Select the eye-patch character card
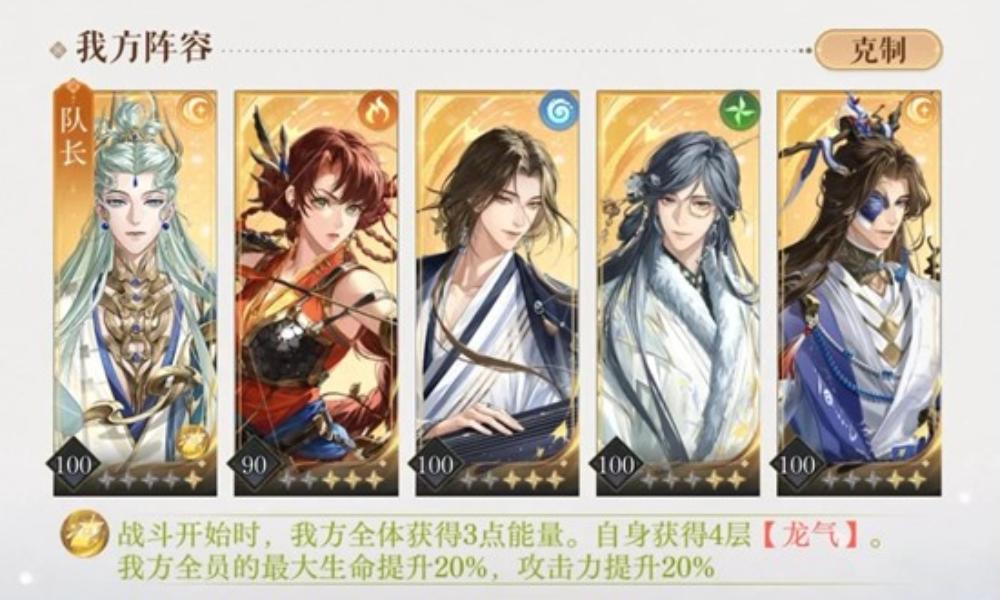Image resolution: width=1000 pixels, height=600 pixels. (x=859, y=293)
